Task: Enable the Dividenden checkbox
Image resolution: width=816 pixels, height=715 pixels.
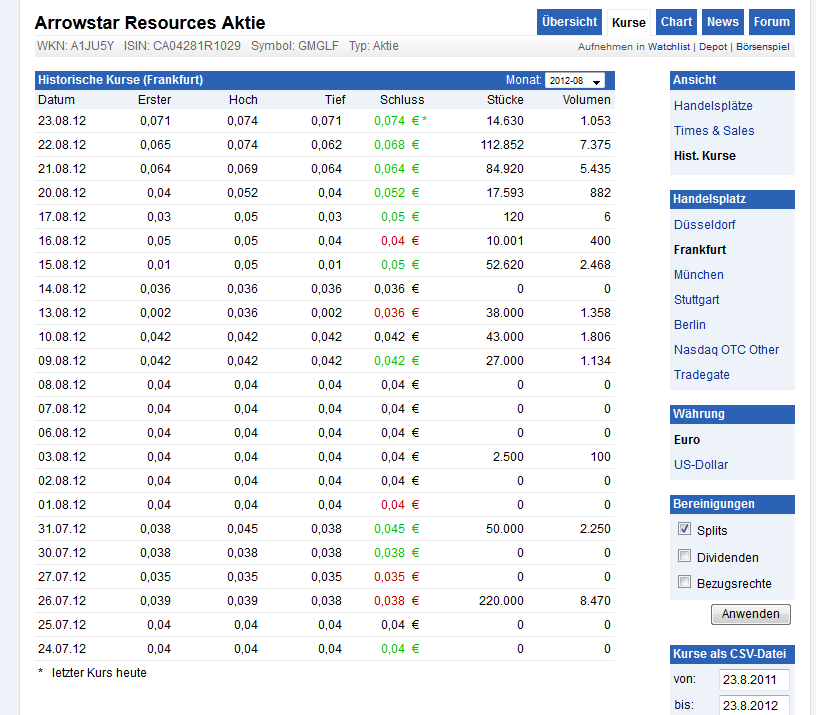Action: coord(684,554)
